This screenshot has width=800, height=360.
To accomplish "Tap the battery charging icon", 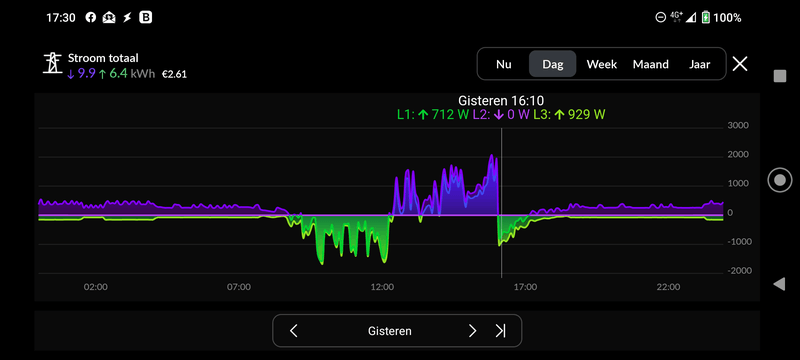I will pyautogui.click(x=706, y=18).
